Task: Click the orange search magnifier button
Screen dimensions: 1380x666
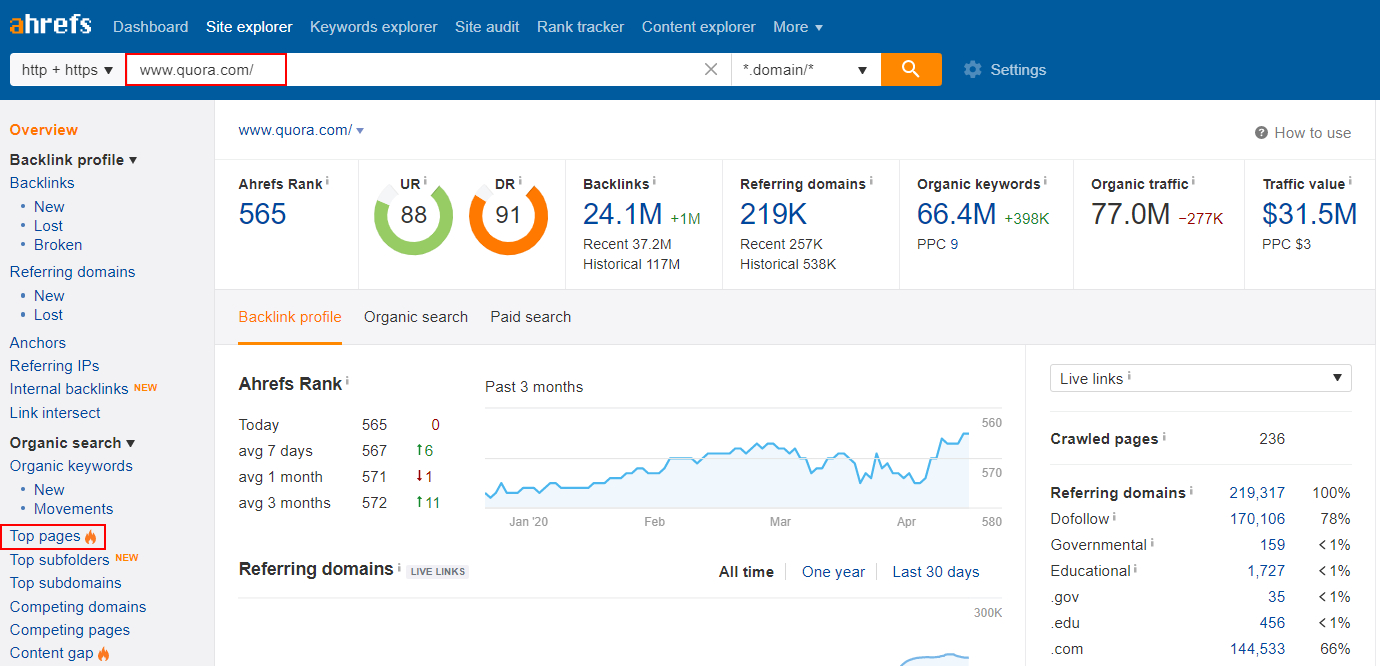Action: tap(910, 69)
